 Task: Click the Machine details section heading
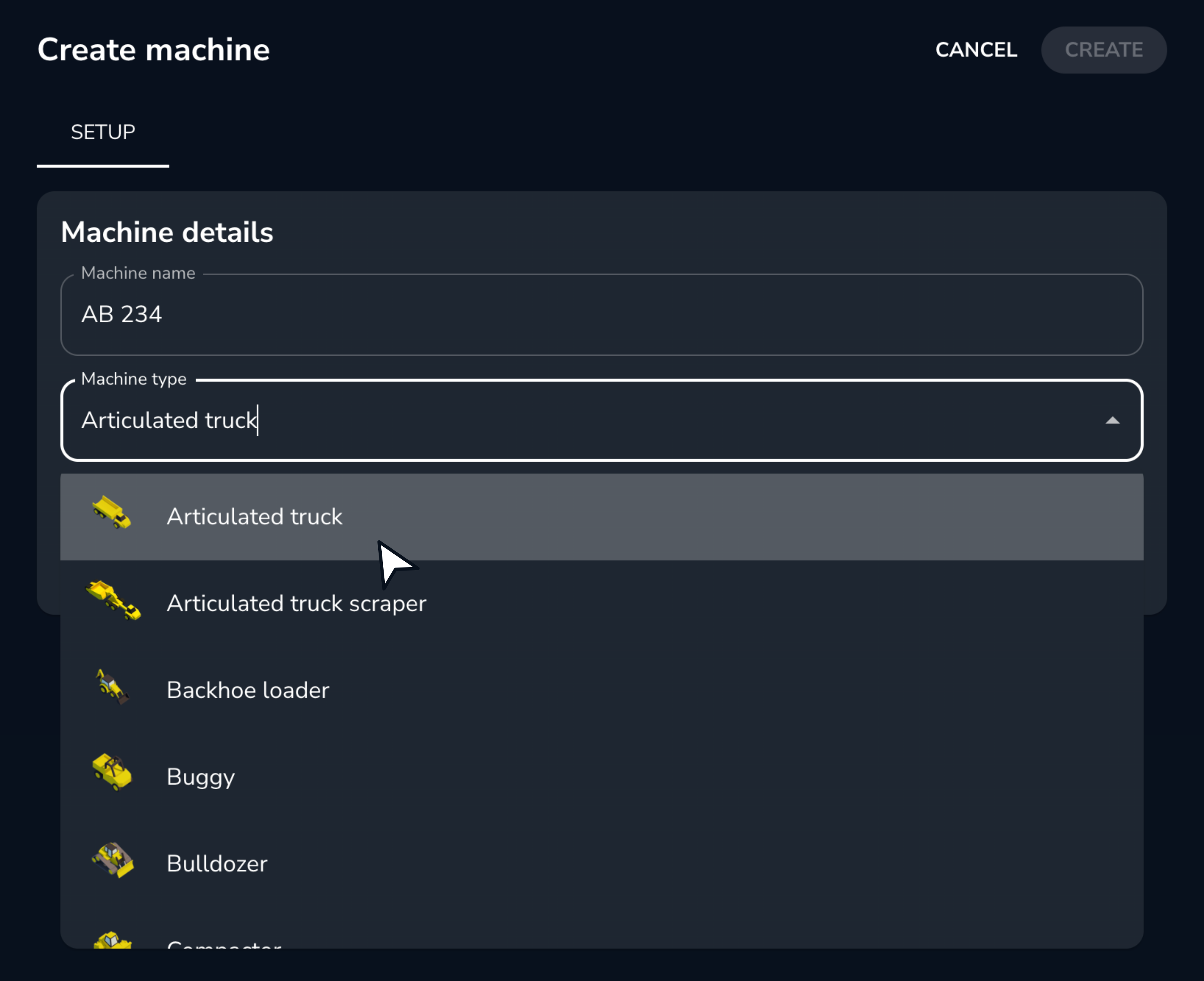tap(167, 232)
